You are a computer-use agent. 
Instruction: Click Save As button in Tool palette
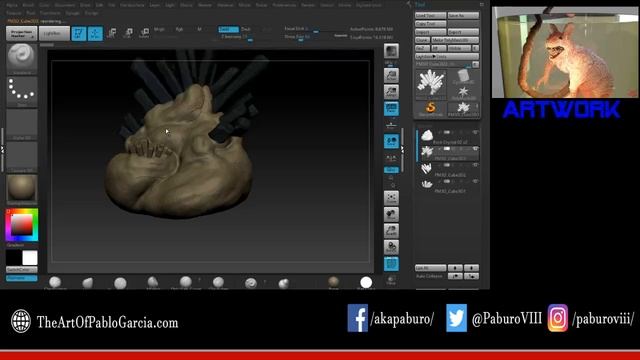463,16
